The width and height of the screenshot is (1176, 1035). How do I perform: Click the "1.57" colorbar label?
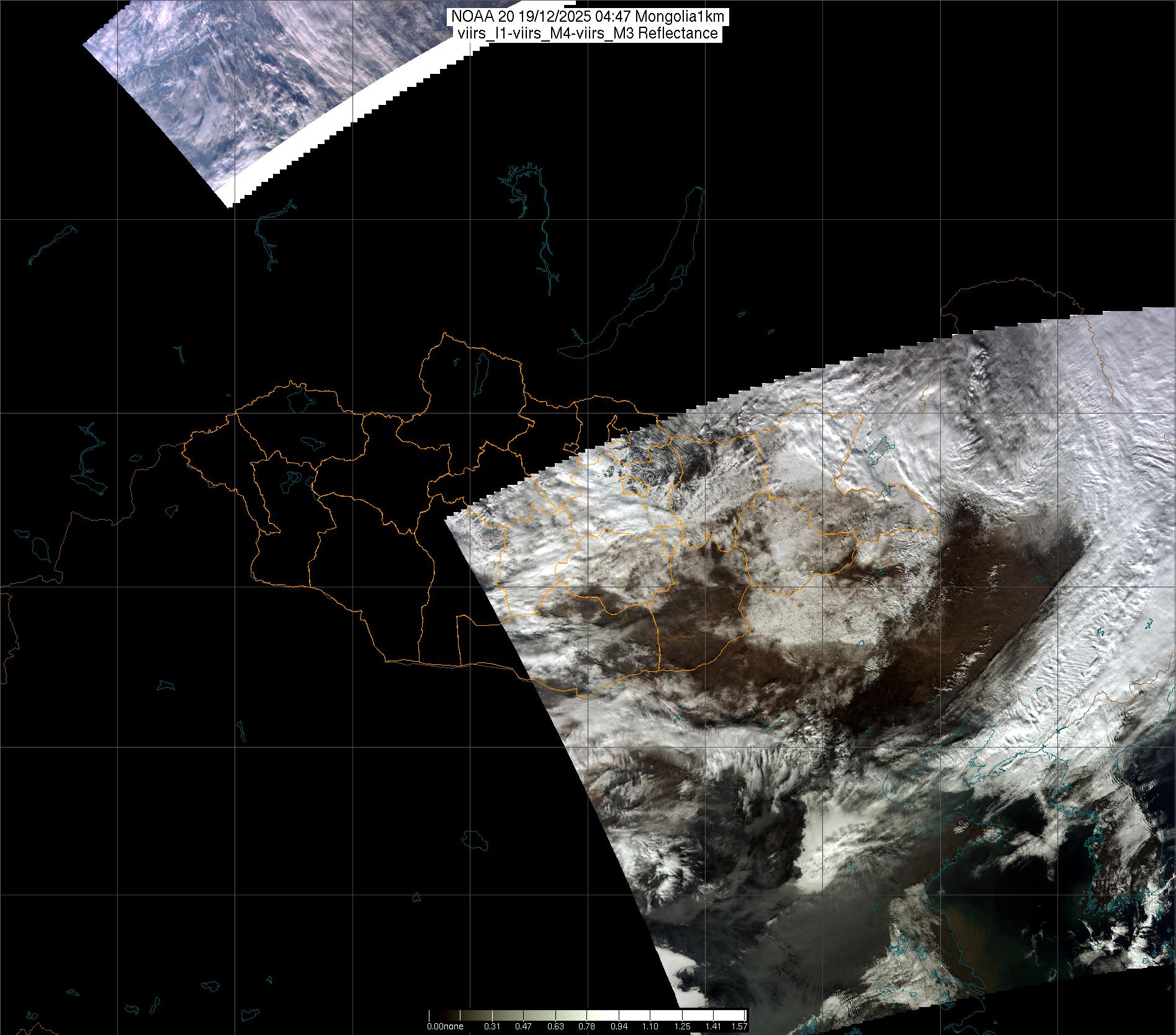[739, 1026]
